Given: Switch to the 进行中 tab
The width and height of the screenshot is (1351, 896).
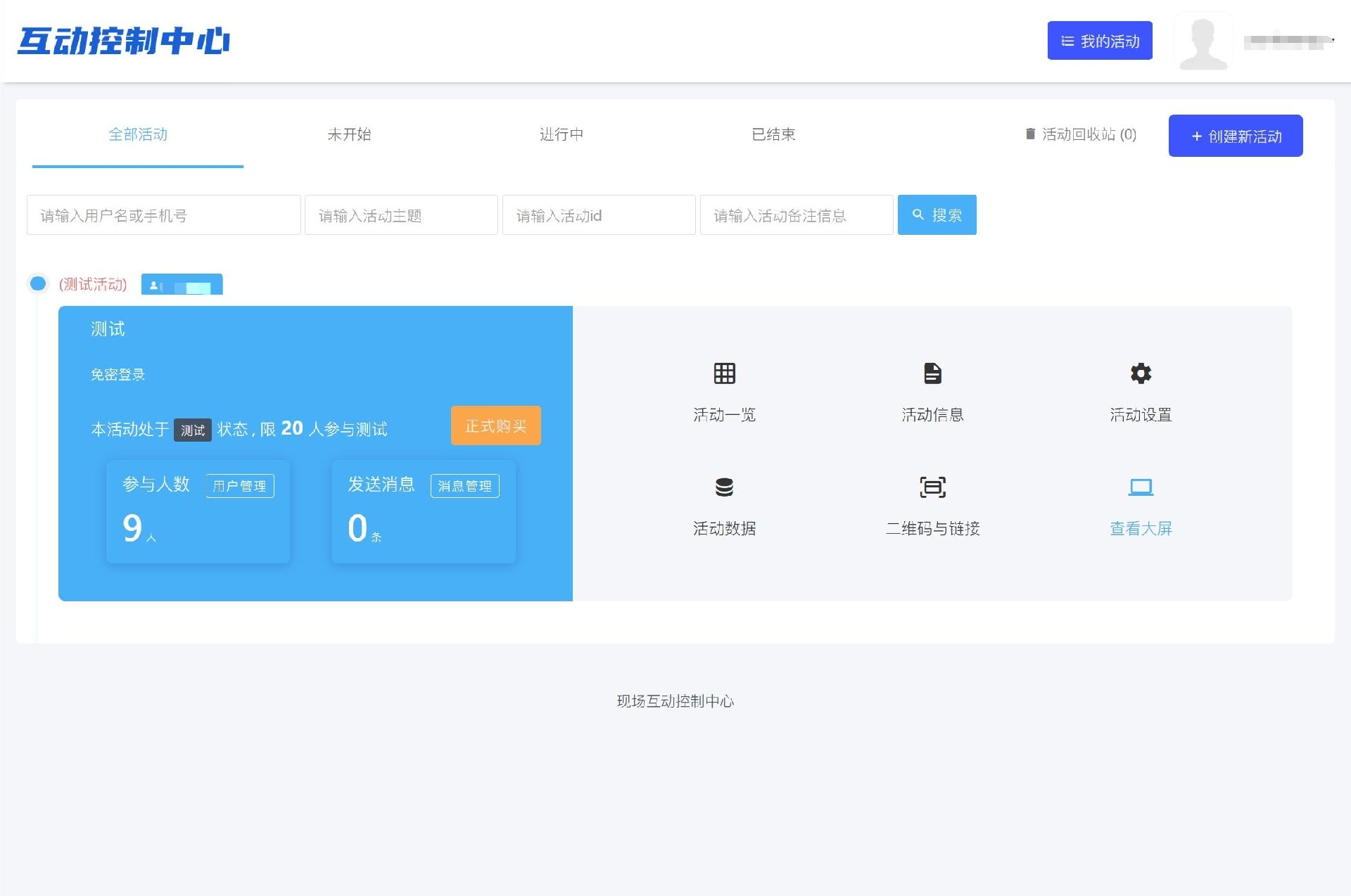Looking at the screenshot, I should coord(561,134).
